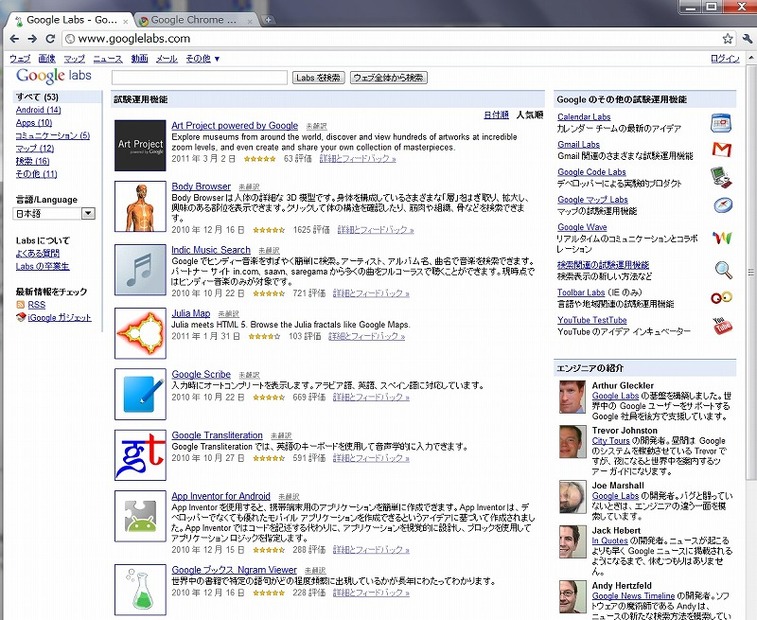Select the Google Labs tab

(71, 20)
